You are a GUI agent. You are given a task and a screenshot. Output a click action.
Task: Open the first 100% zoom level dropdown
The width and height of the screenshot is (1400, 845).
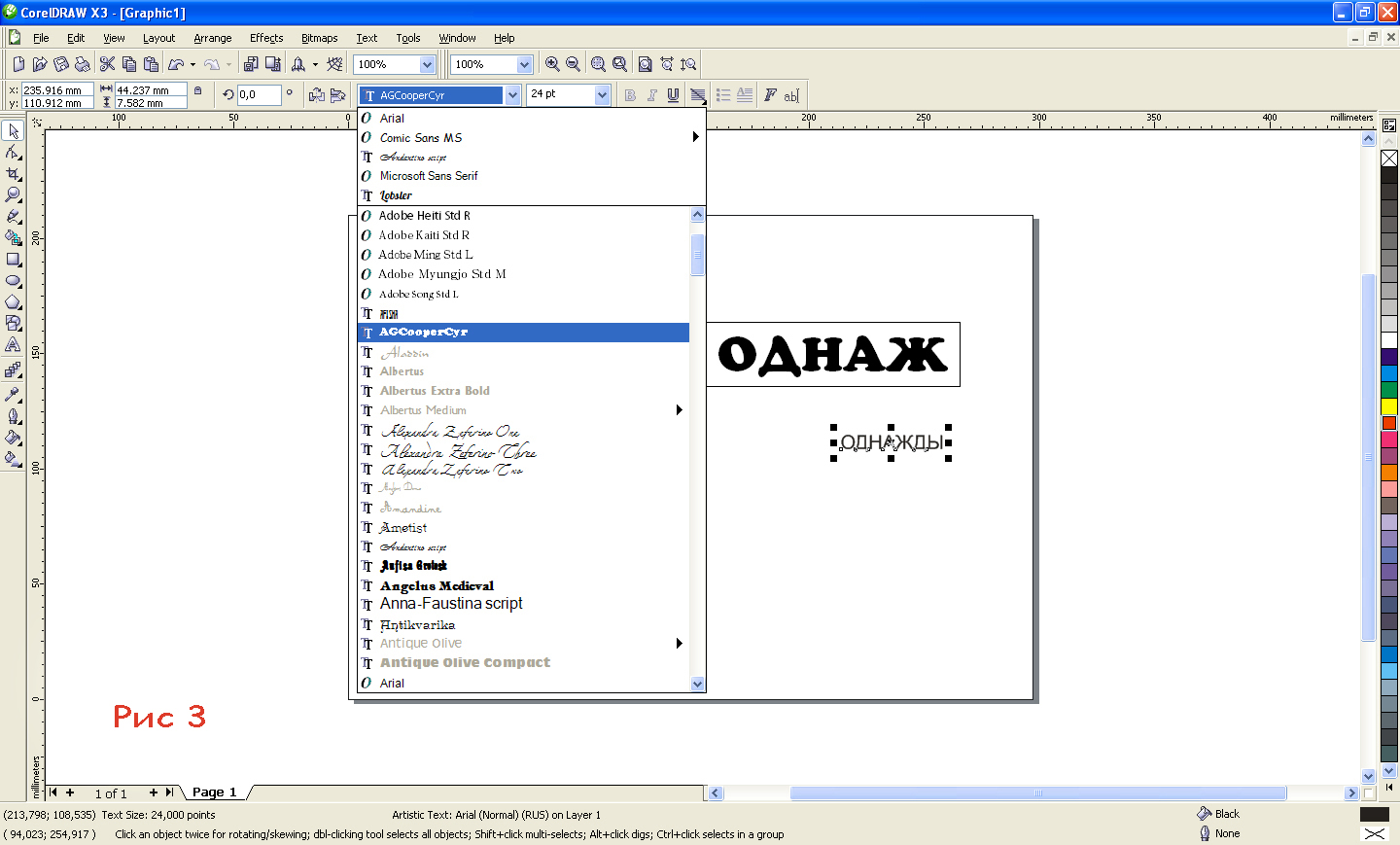coord(427,64)
